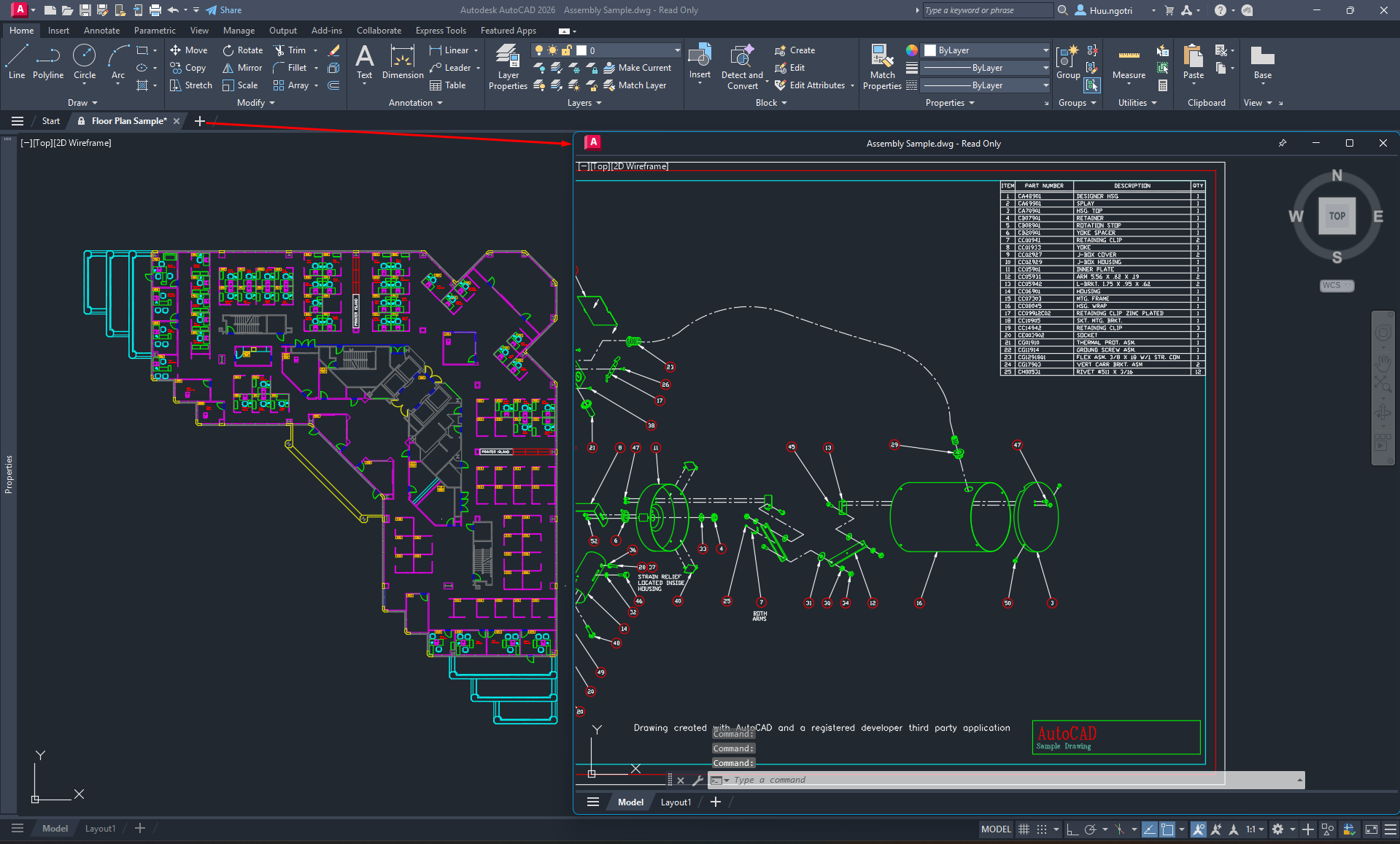The width and height of the screenshot is (1400, 844).
Task: Click the Text annotation tool
Action: pos(364,61)
